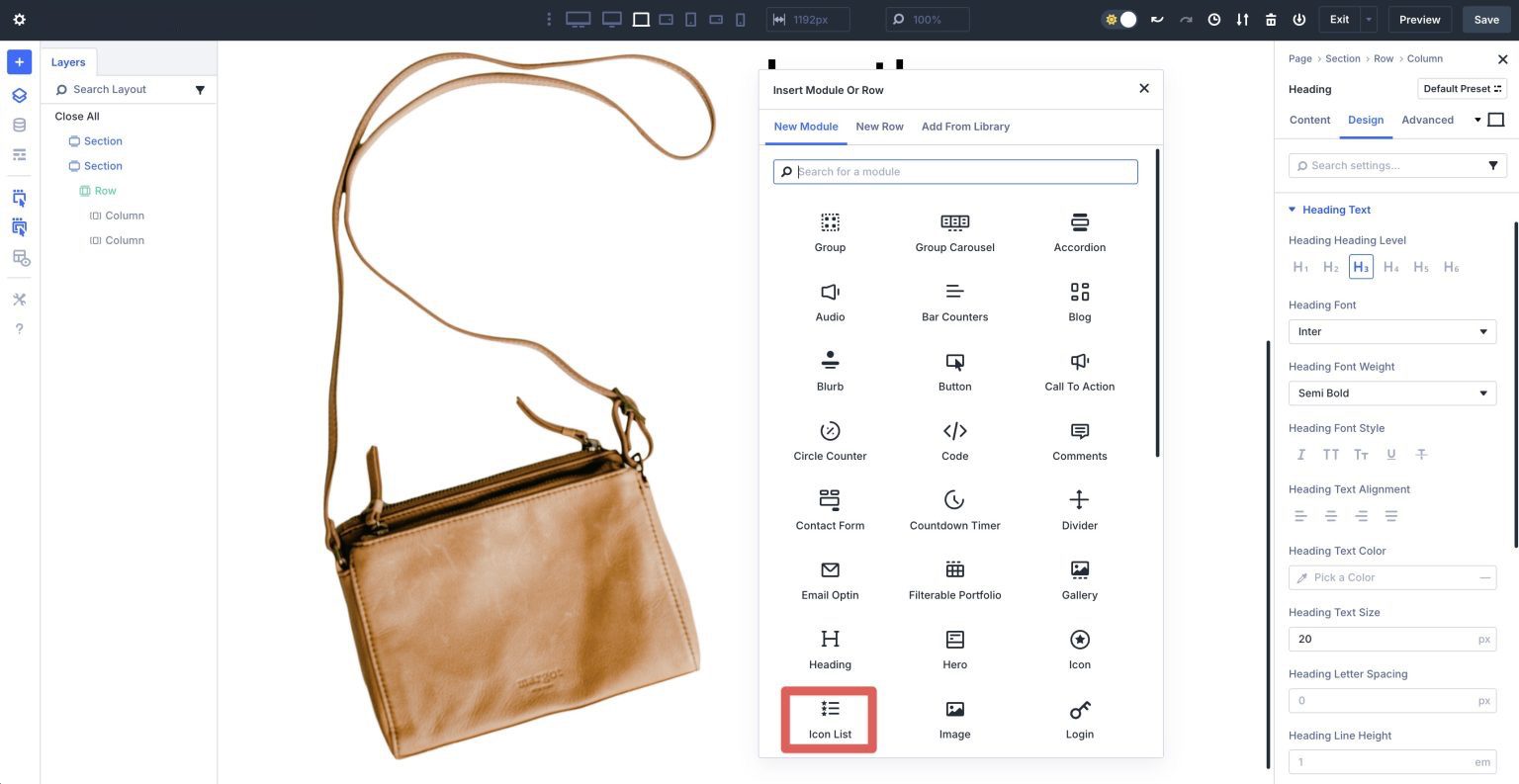Open the Help icon in the left sidebar
The width and height of the screenshot is (1519, 784).
coord(18,328)
